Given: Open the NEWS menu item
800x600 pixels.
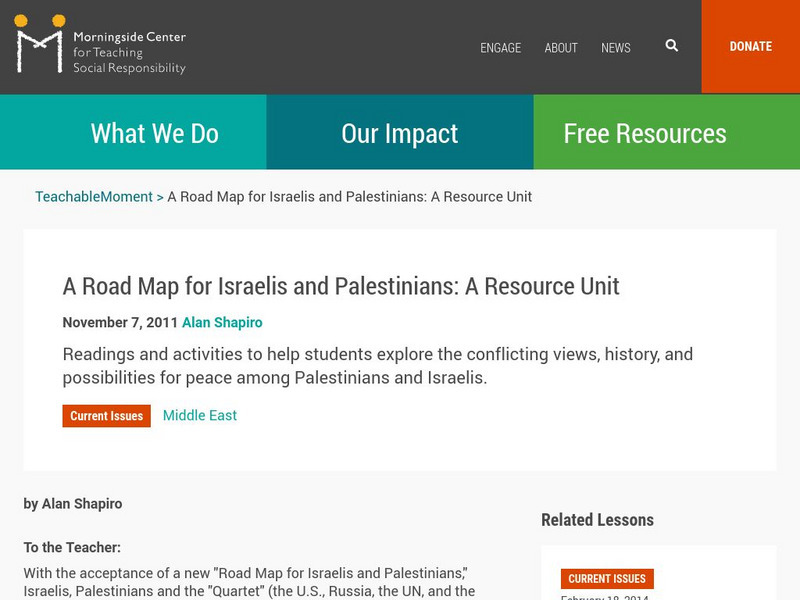Looking at the screenshot, I should (616, 47).
